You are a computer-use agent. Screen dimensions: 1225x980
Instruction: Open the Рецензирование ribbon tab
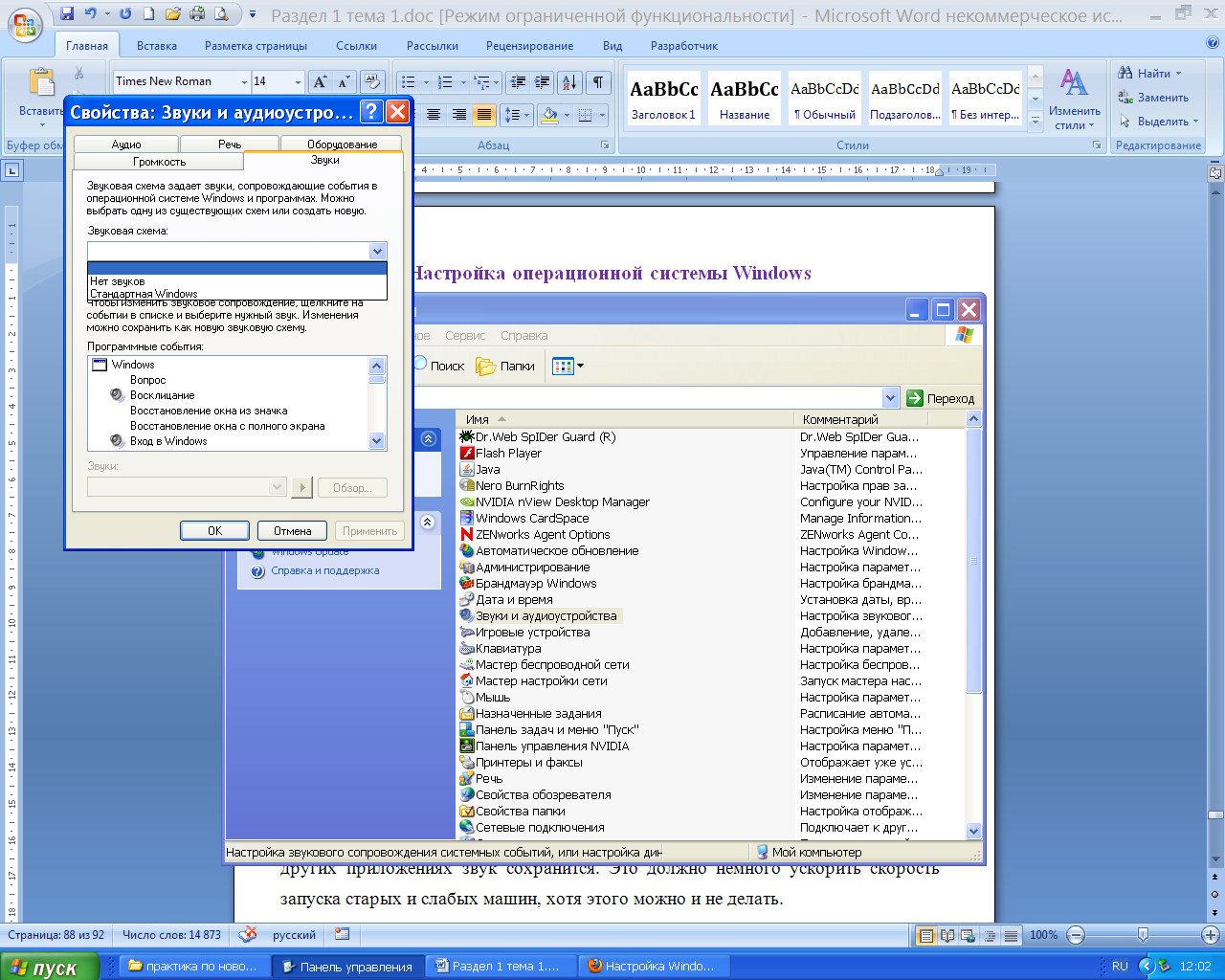[x=529, y=45]
